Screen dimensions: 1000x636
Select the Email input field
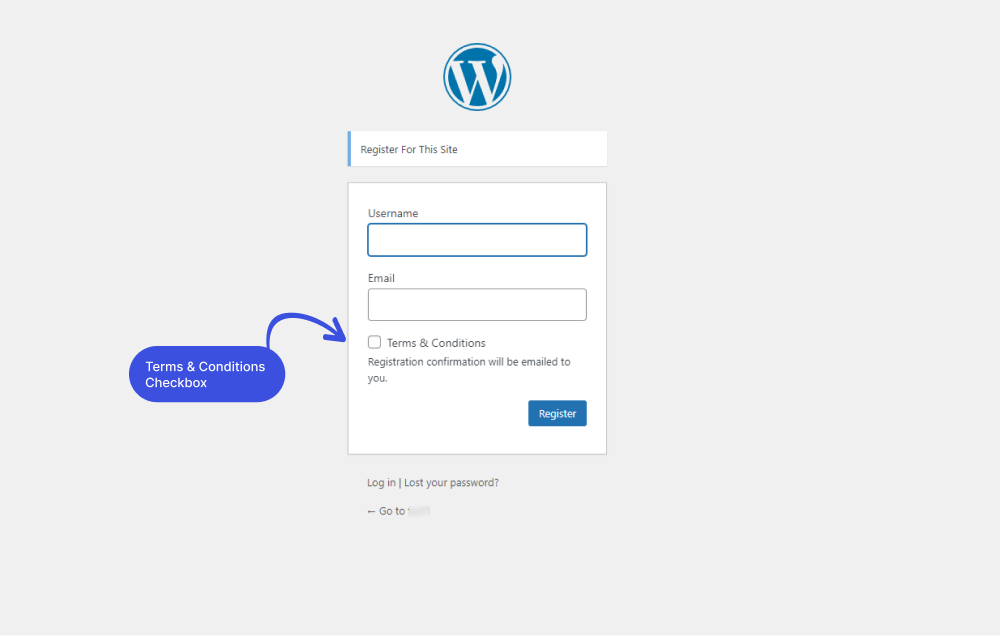coord(477,304)
